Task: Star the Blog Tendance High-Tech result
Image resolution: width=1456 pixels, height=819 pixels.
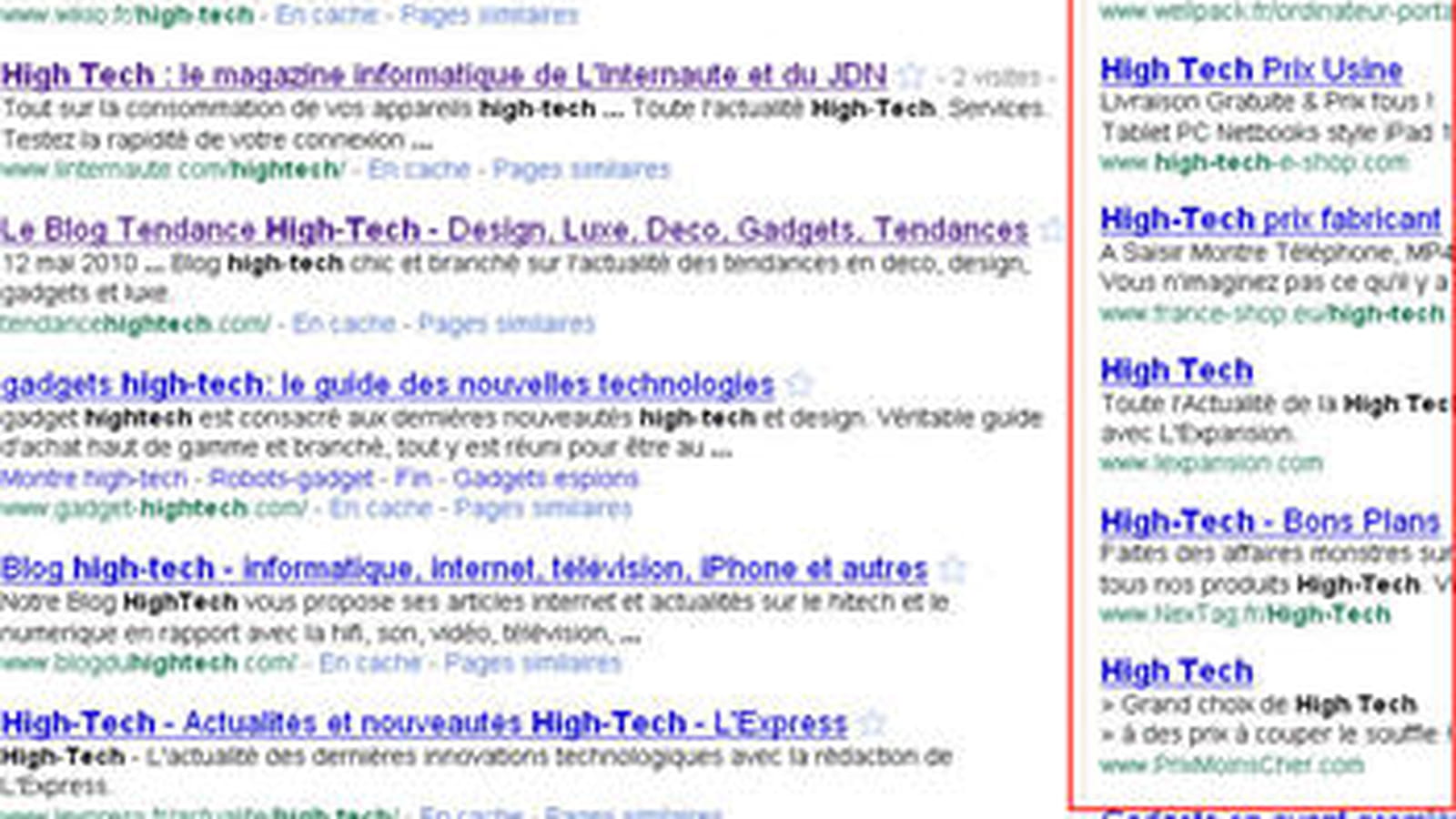Action: (x=1053, y=229)
